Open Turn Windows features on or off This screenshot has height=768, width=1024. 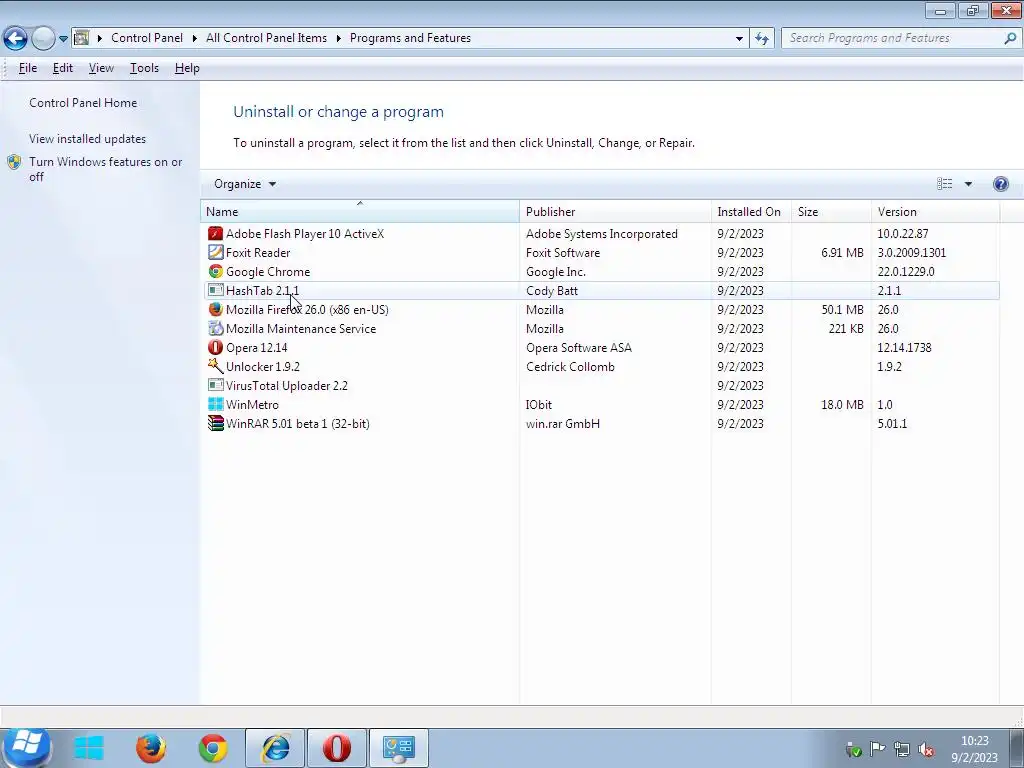(106, 169)
